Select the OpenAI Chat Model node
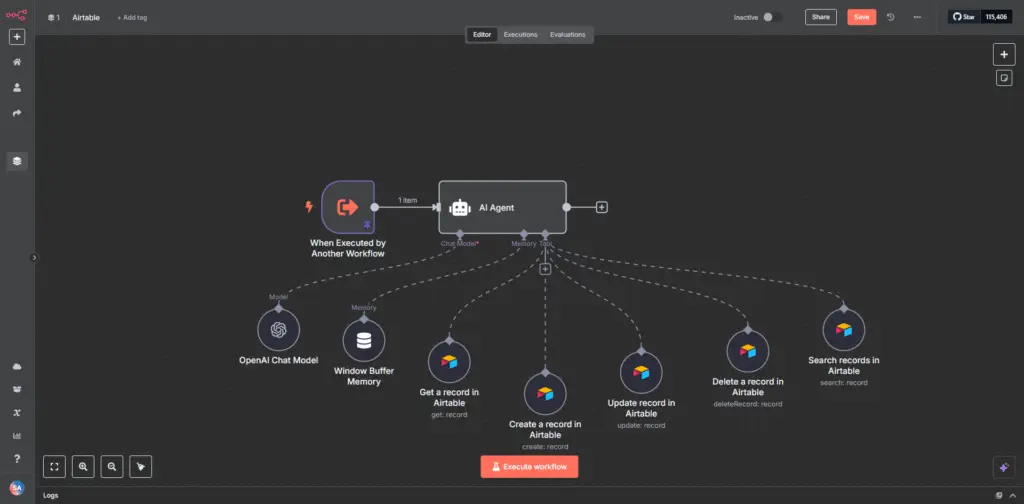Image resolution: width=1024 pixels, height=504 pixels. (278, 330)
